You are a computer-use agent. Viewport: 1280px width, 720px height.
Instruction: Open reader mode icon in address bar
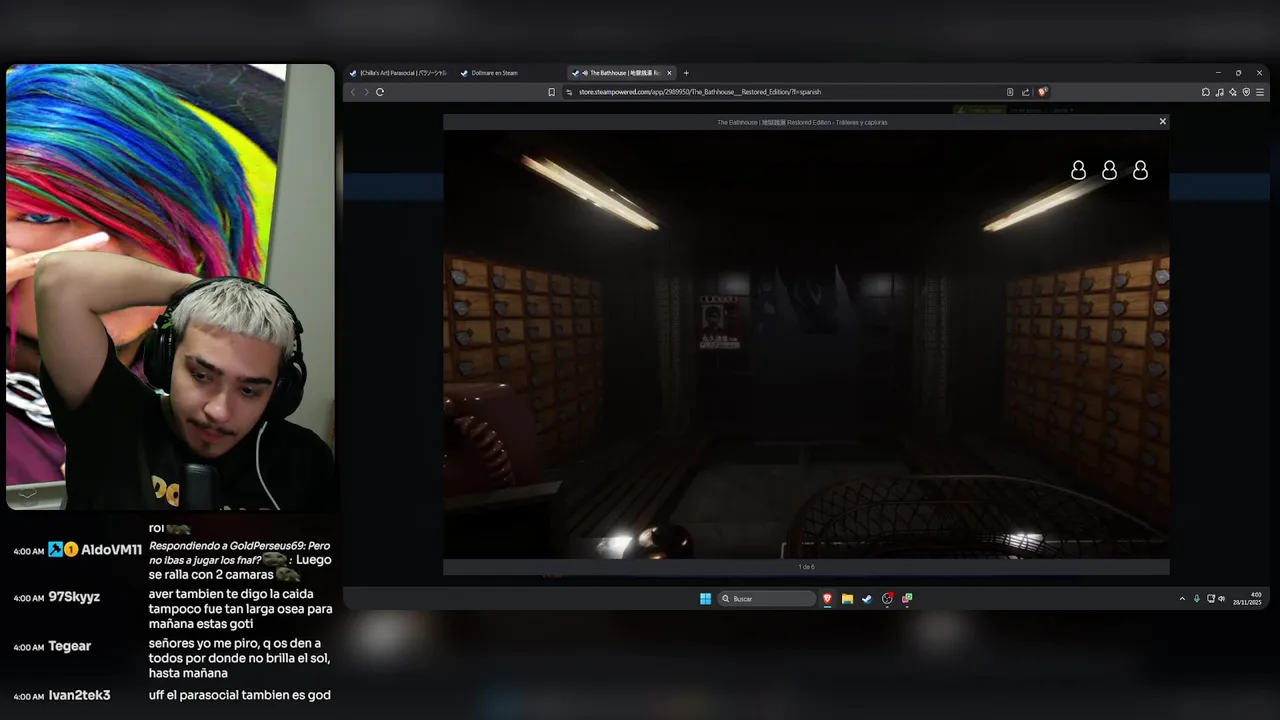(1010, 92)
